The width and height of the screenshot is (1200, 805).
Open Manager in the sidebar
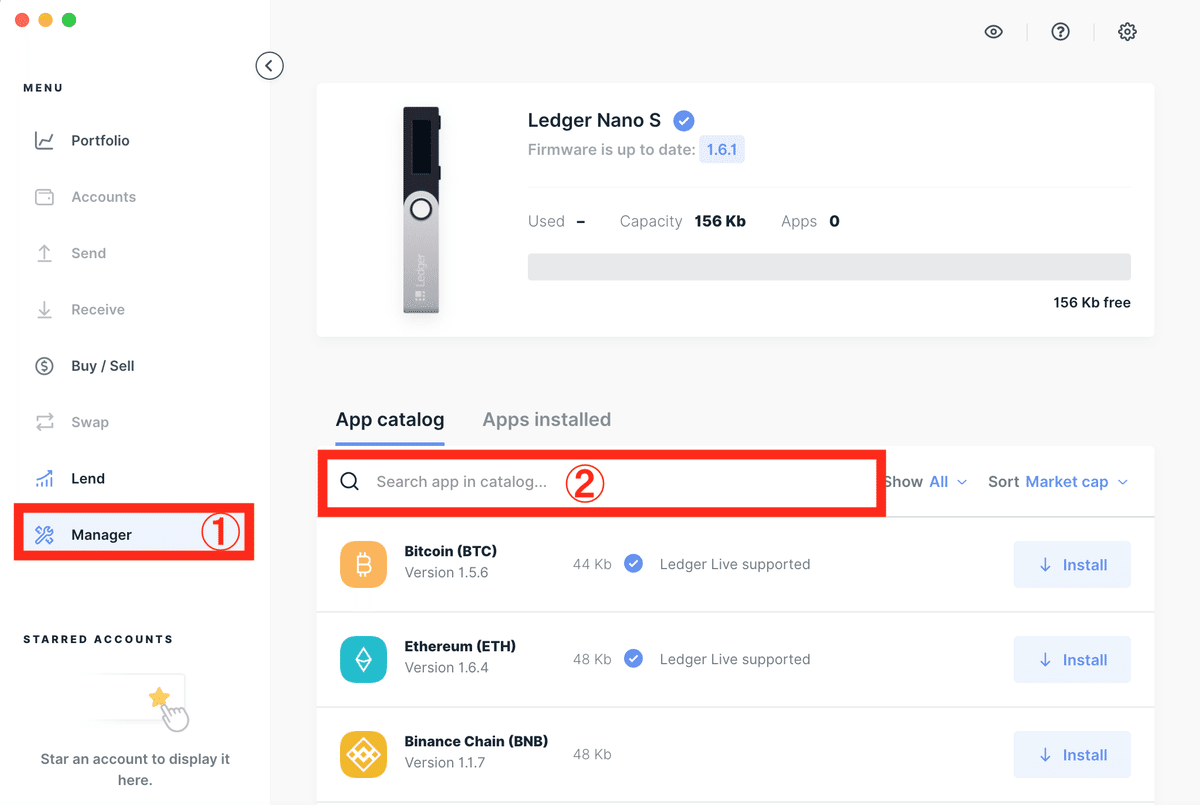click(x=134, y=535)
